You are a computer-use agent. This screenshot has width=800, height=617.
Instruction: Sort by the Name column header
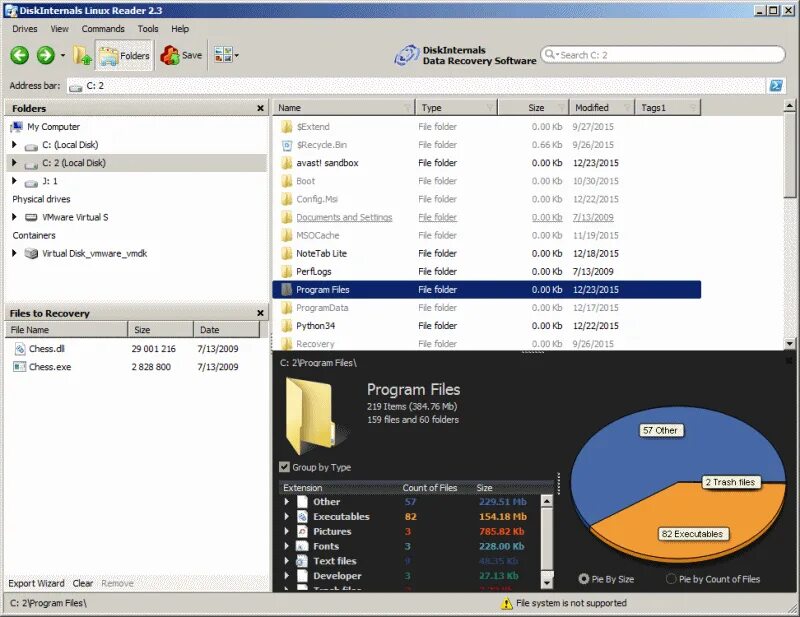coord(344,108)
